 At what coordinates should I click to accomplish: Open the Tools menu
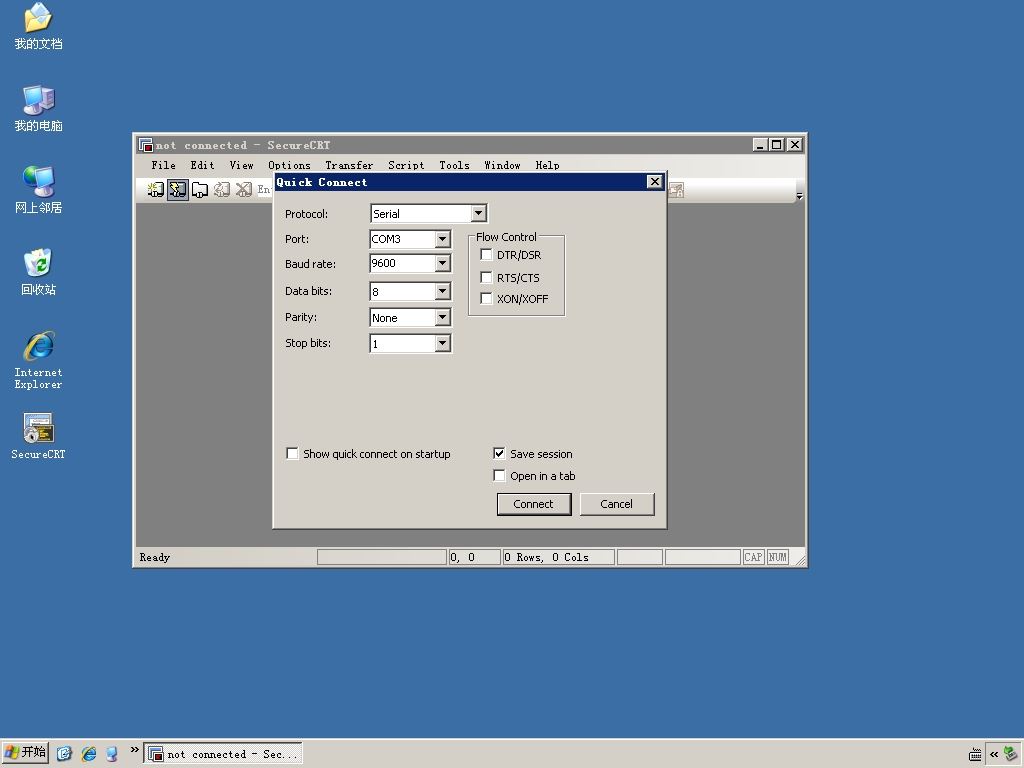[454, 165]
